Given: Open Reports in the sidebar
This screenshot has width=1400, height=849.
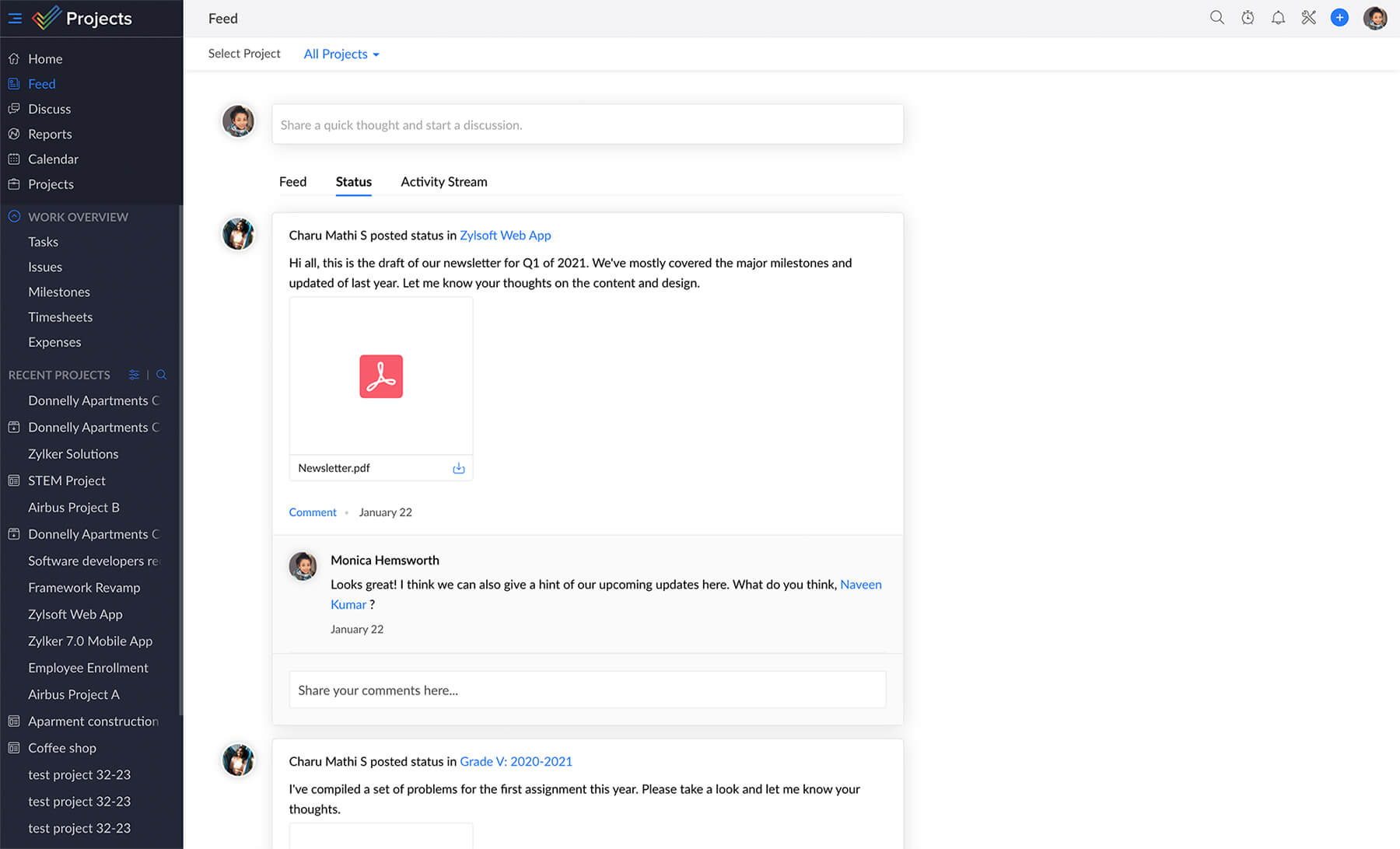Looking at the screenshot, I should click(50, 134).
